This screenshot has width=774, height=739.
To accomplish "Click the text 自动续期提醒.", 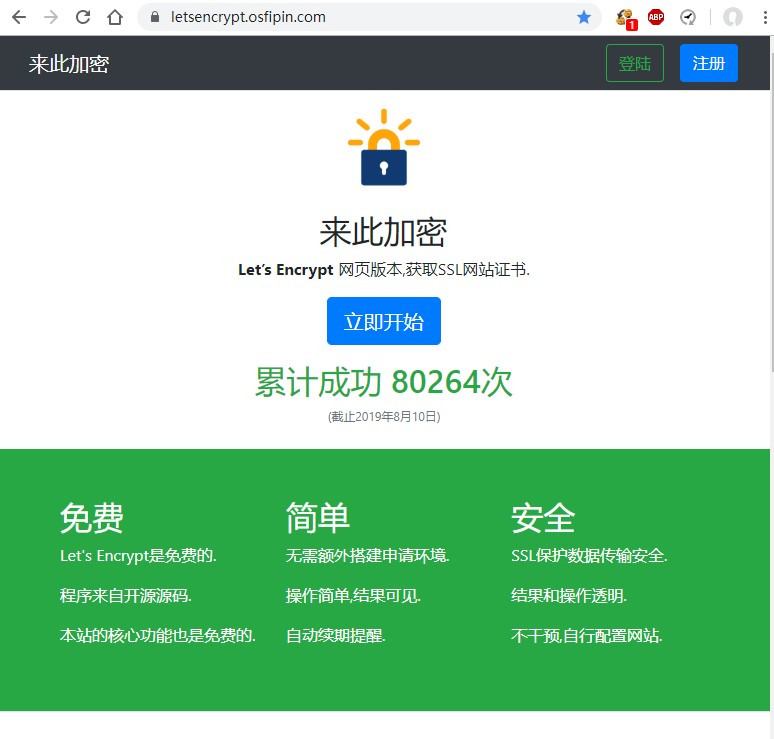I will 336,635.
